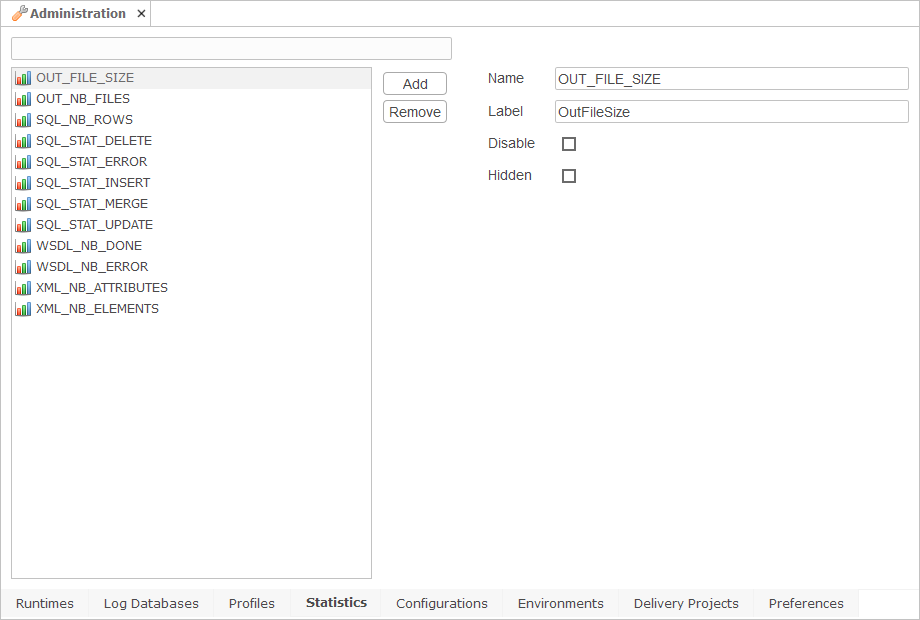Click the Remove button
Viewport: 920px width, 620px height.
tap(415, 112)
